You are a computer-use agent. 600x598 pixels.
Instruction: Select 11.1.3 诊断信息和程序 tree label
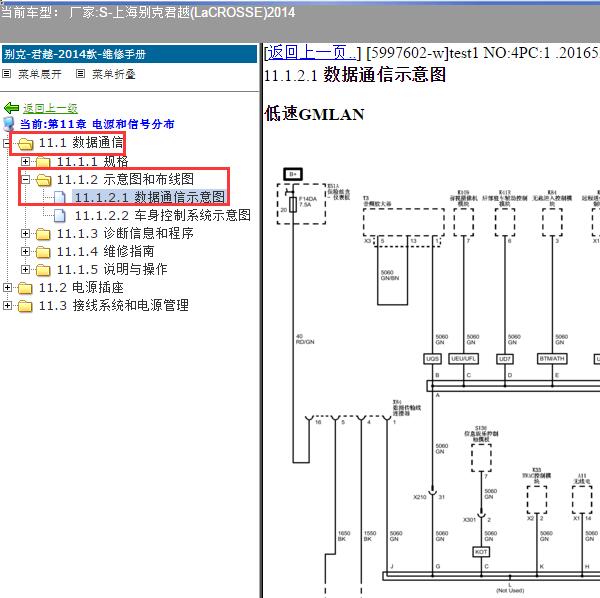point(125,233)
